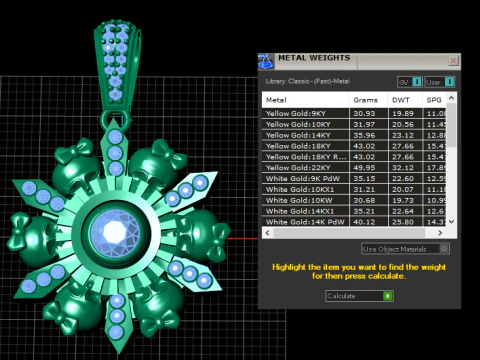Select the Yellow Gold:18KY row
Screen dimensions: 480x360
tap(354, 146)
